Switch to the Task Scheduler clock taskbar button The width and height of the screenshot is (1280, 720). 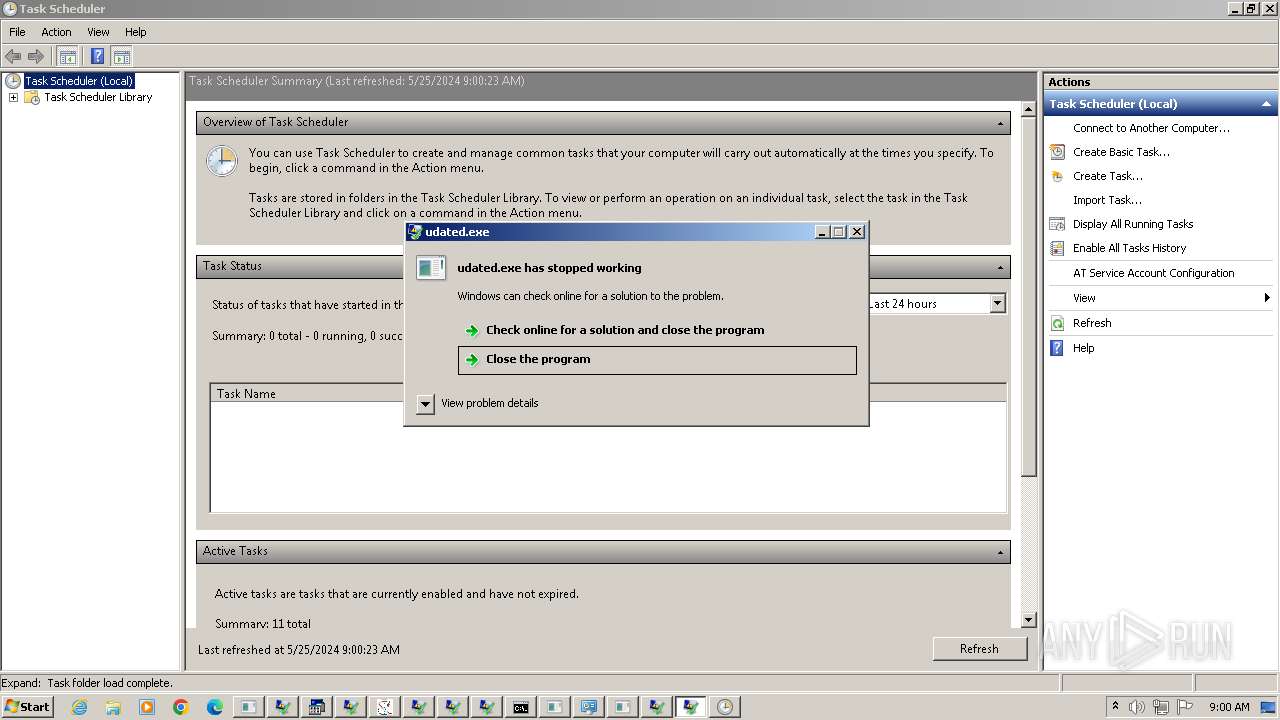click(x=725, y=707)
